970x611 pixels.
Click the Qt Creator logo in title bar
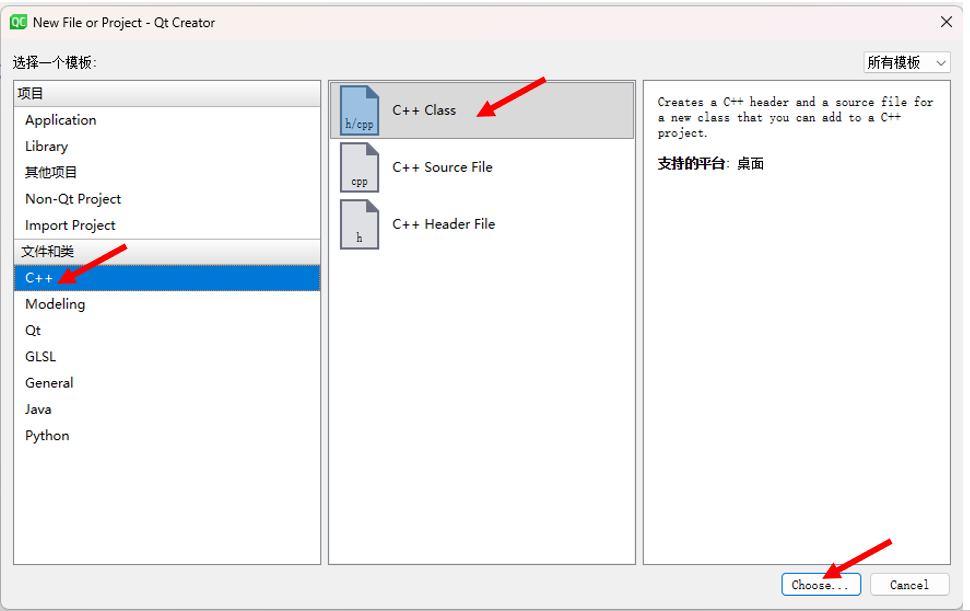pyautogui.click(x=18, y=22)
